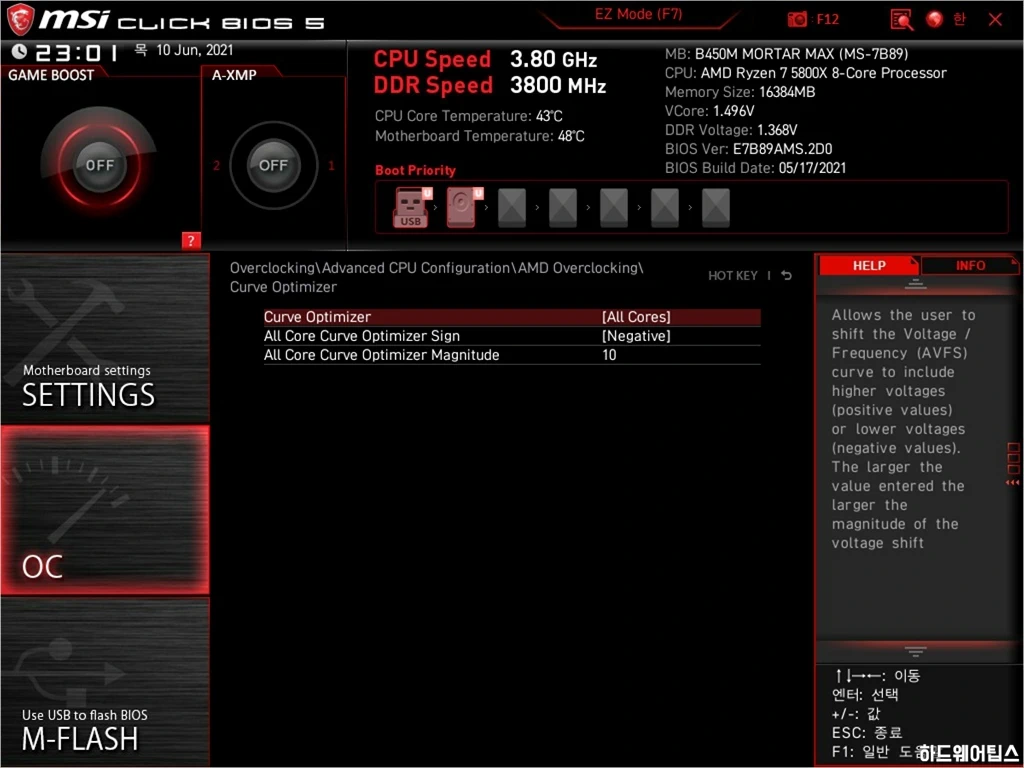
Task: Open the BIOS search magnifier icon
Action: (902, 20)
